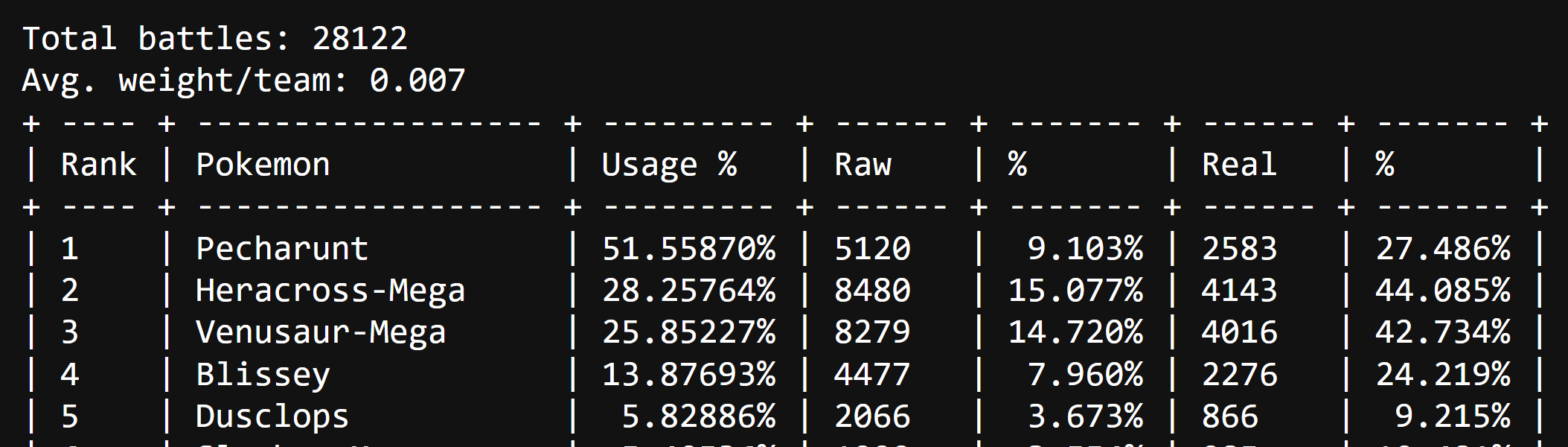Select Pecharunt's real count 2583
1568x447 pixels.
[x=1239, y=249]
